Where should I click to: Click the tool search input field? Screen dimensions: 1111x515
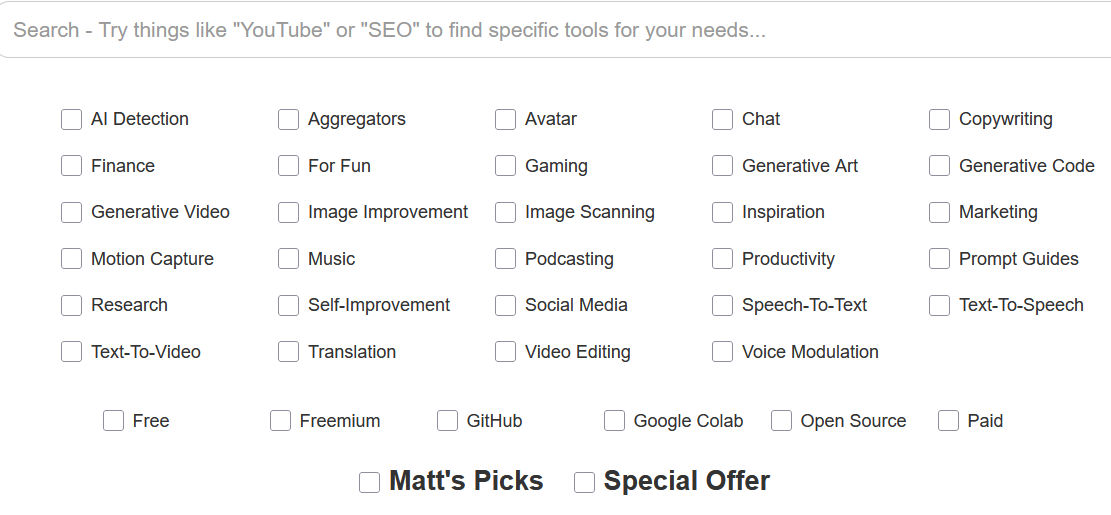[556, 30]
